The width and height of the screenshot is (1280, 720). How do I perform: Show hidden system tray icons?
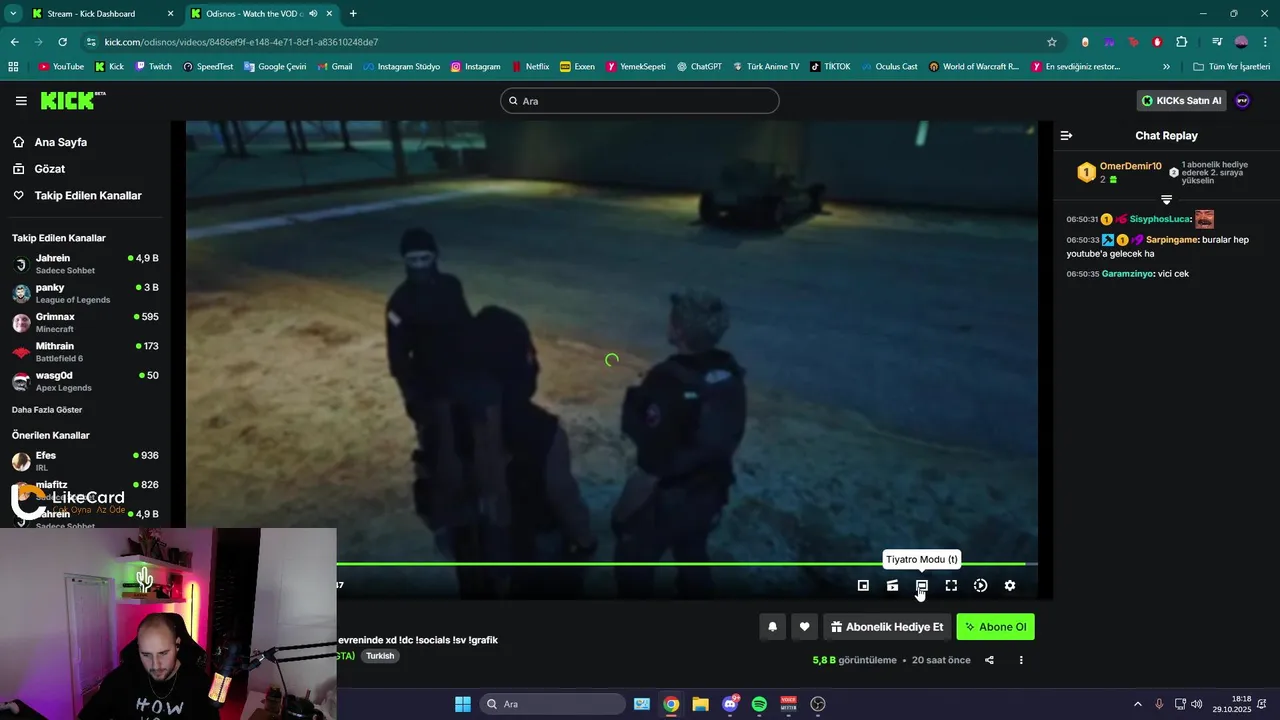[x=1137, y=704]
